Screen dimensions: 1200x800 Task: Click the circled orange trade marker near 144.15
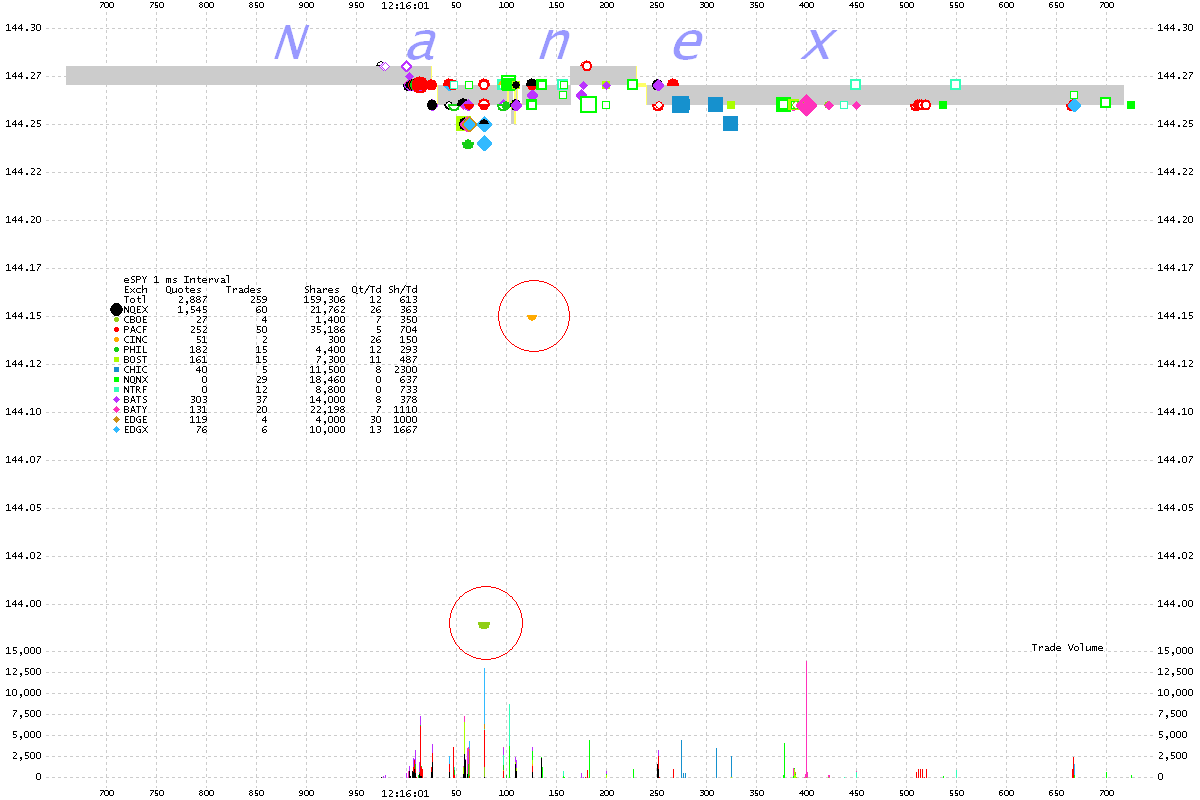532,317
